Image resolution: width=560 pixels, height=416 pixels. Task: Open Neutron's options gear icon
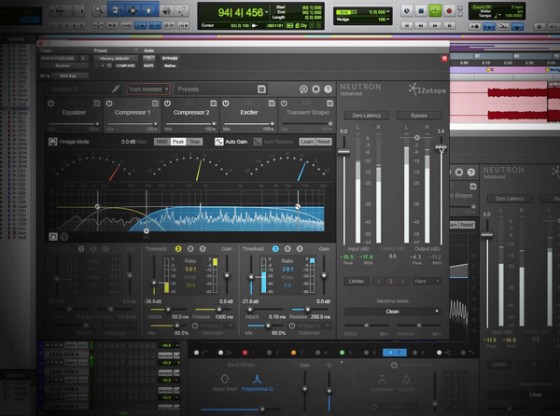tap(316, 89)
